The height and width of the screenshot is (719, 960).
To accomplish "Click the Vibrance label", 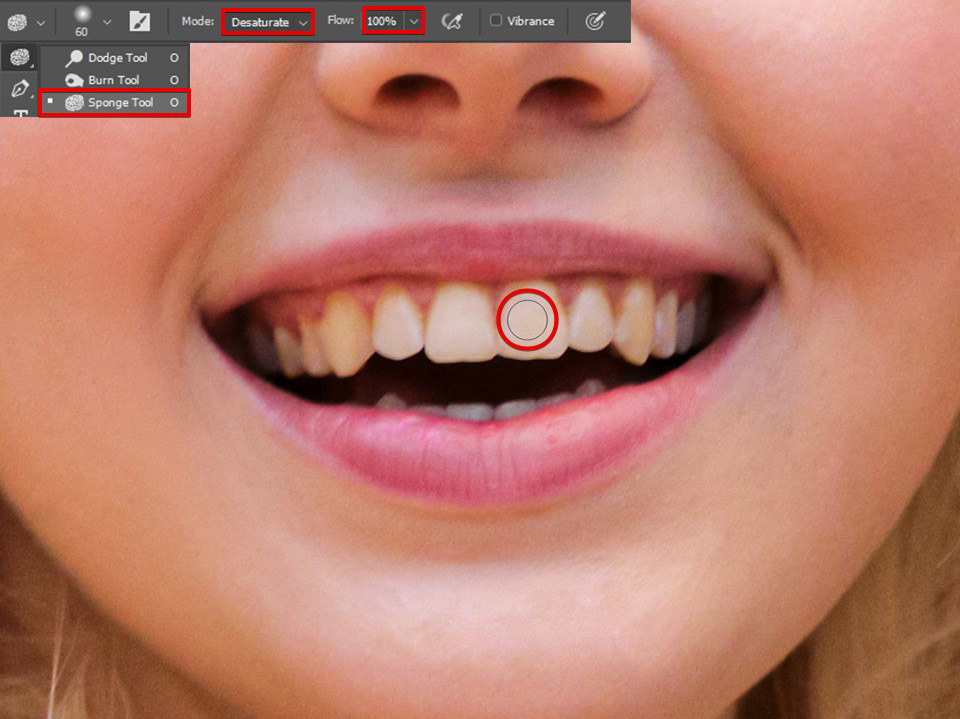I will click(x=530, y=21).
